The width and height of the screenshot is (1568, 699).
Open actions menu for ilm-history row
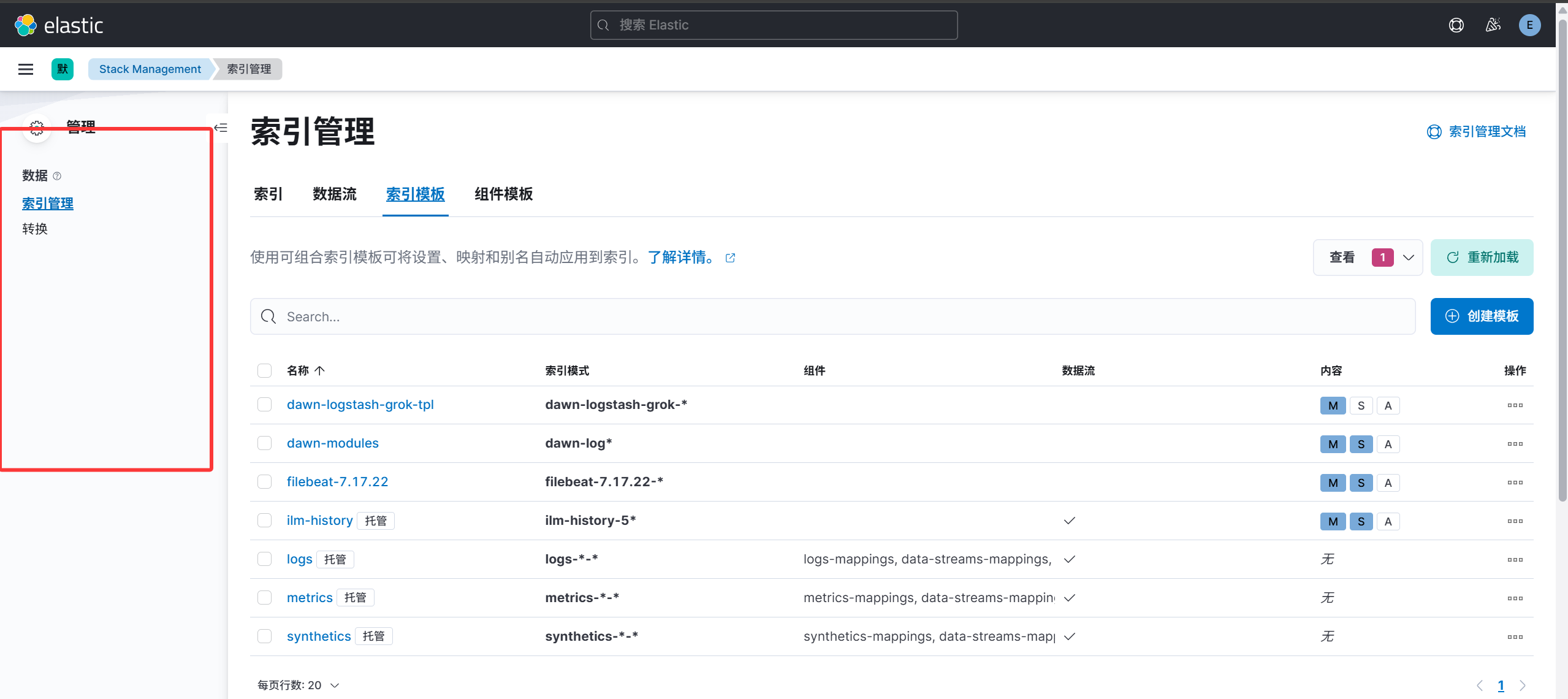(1515, 521)
